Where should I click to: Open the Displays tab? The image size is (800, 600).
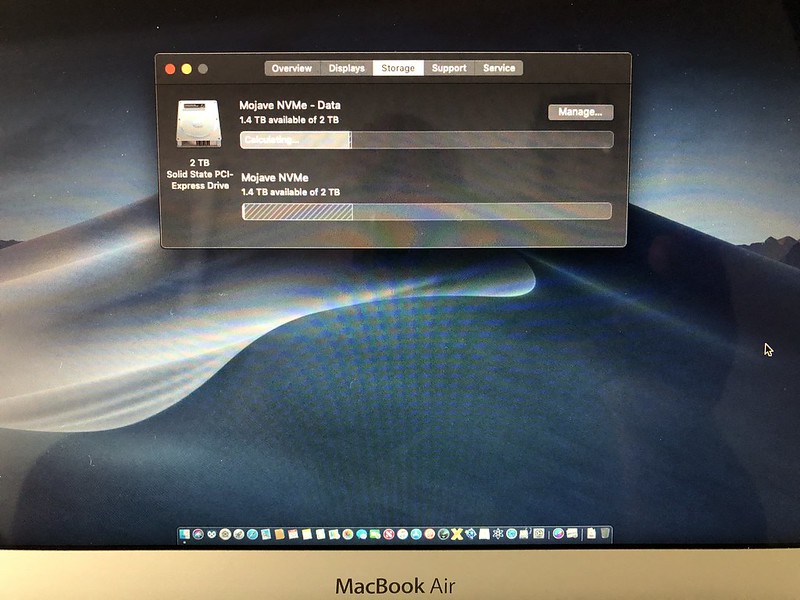[x=346, y=68]
